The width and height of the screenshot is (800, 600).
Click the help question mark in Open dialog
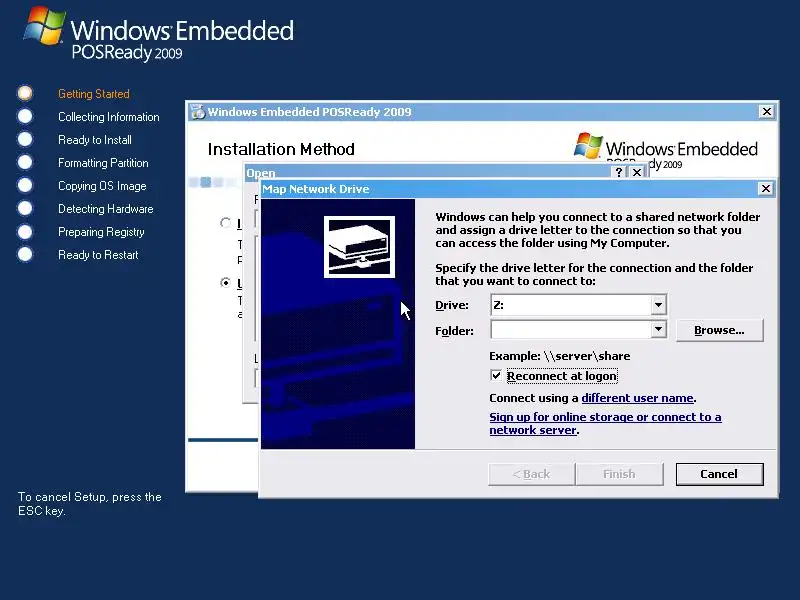(618, 172)
